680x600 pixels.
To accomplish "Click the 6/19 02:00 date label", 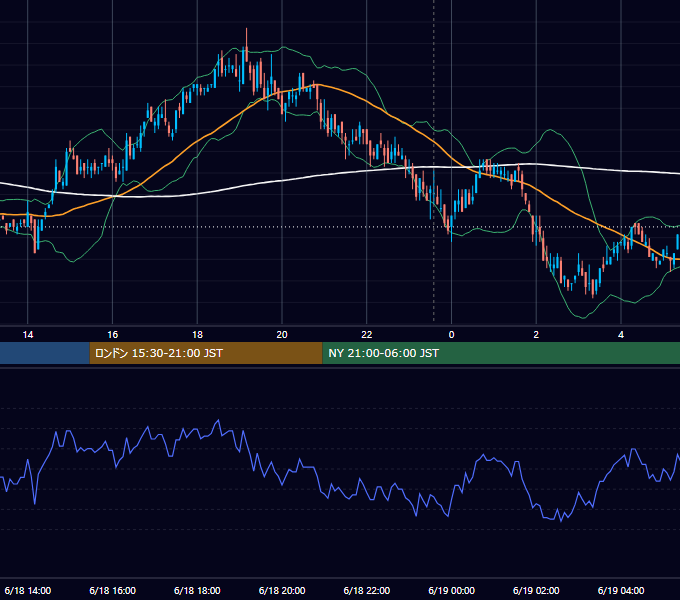I will click(536, 590).
